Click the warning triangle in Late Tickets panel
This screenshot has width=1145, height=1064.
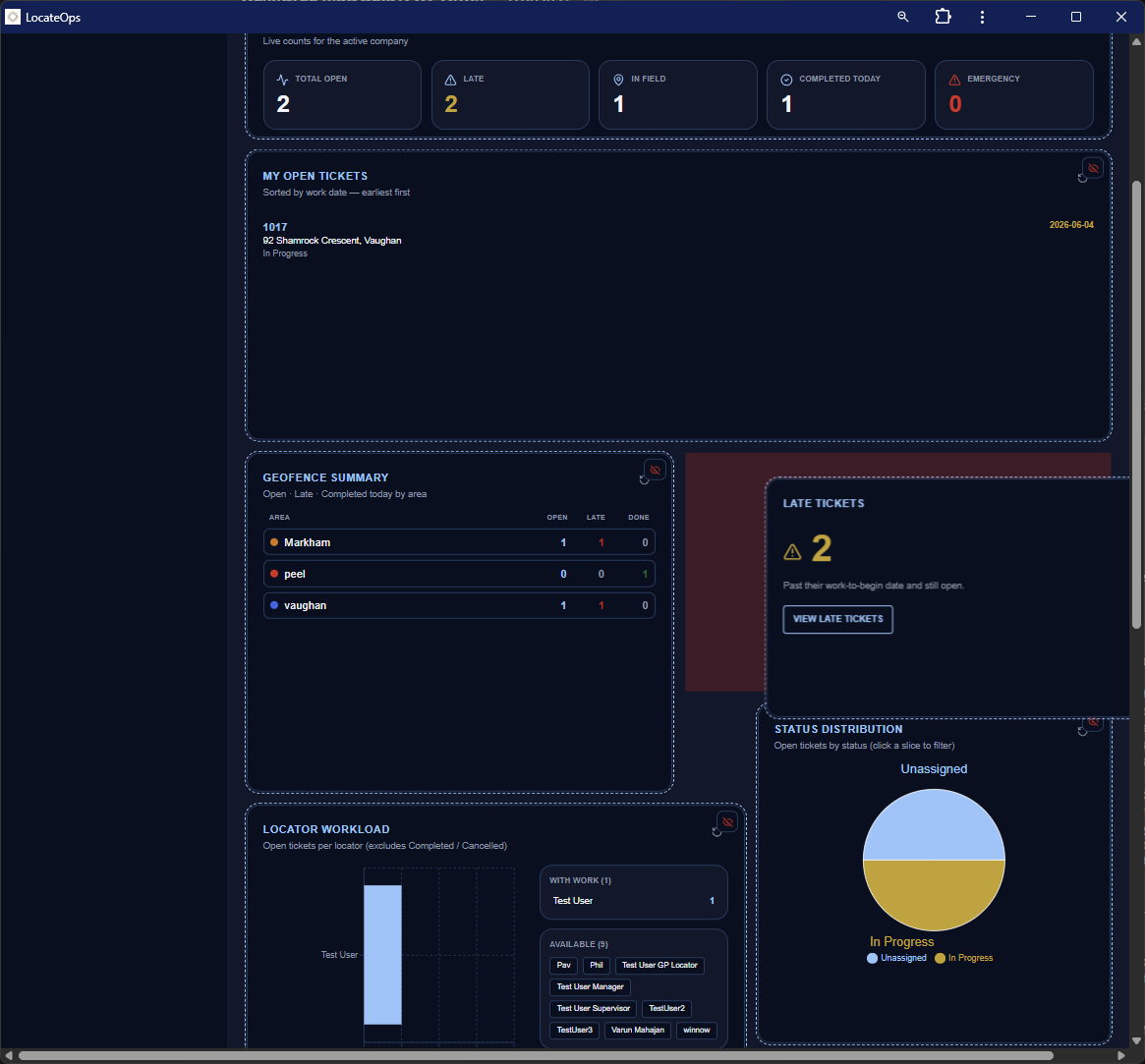tap(792, 552)
